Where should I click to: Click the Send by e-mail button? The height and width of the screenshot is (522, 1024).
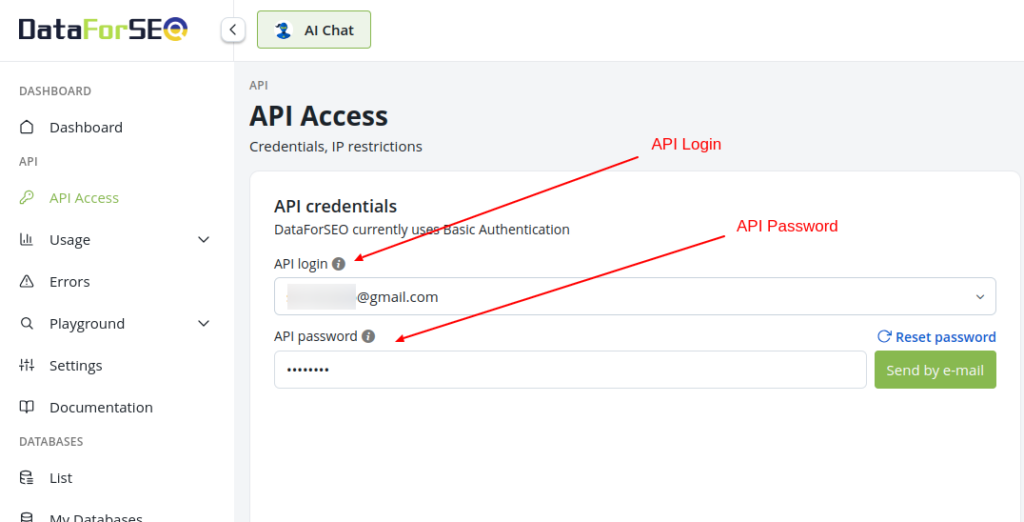pyautogui.click(x=935, y=370)
